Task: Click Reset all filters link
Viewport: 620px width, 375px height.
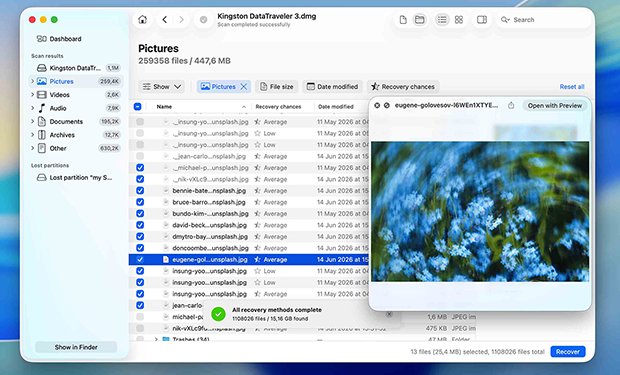Action: pyautogui.click(x=572, y=87)
